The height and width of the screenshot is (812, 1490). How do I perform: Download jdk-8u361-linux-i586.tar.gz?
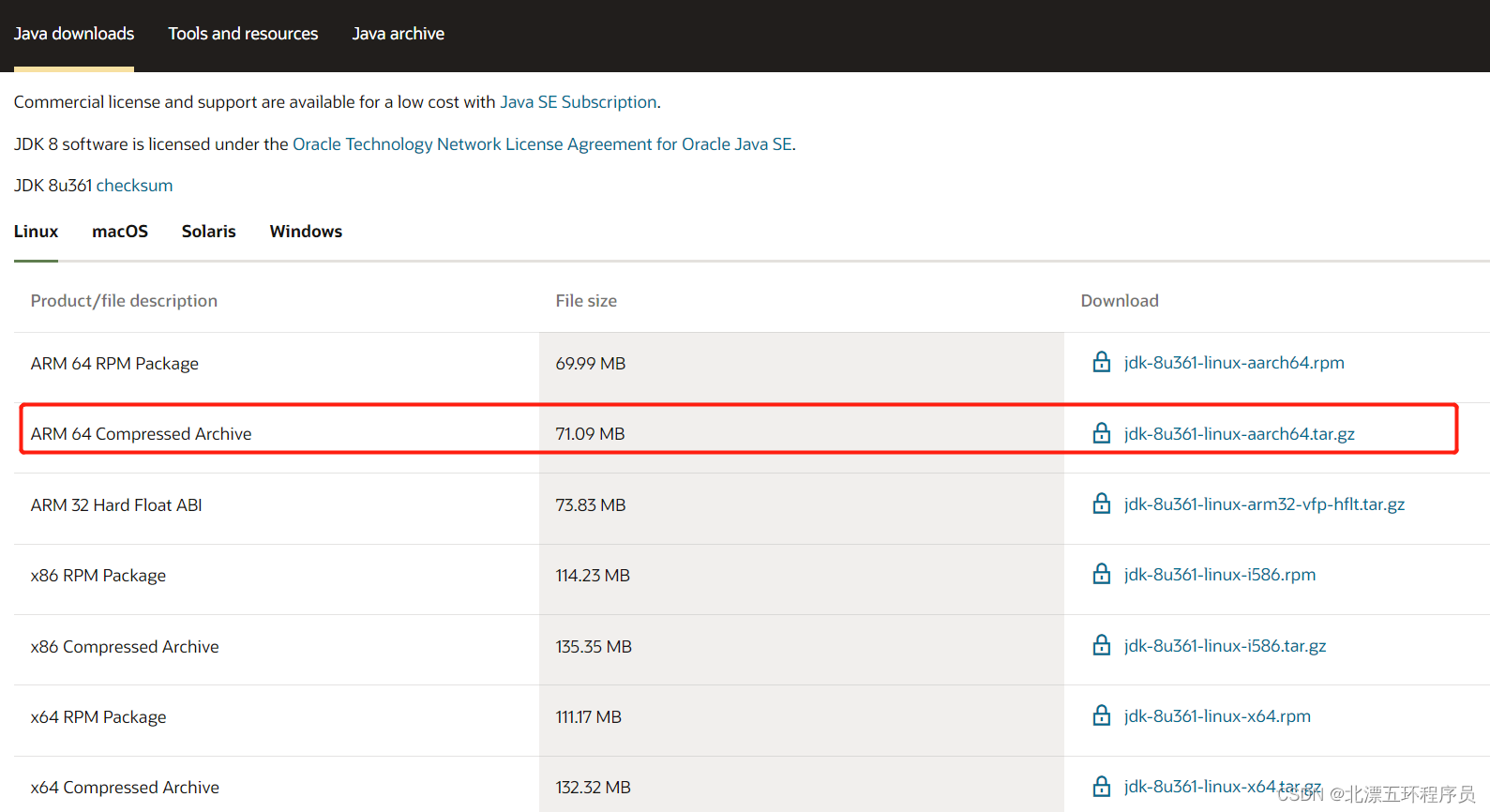coord(1226,646)
